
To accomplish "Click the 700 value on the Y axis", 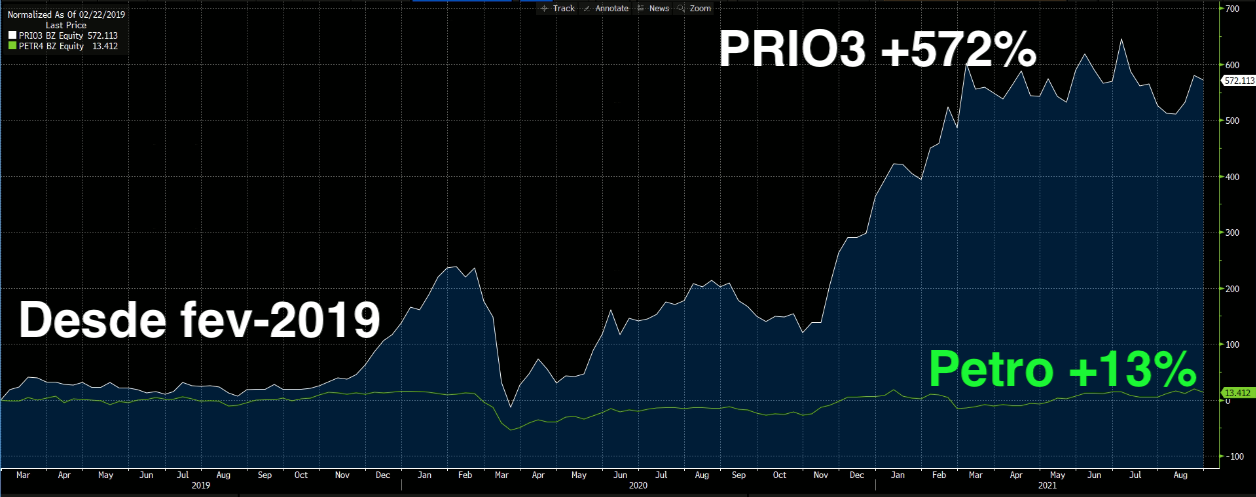I will click(1233, 8).
